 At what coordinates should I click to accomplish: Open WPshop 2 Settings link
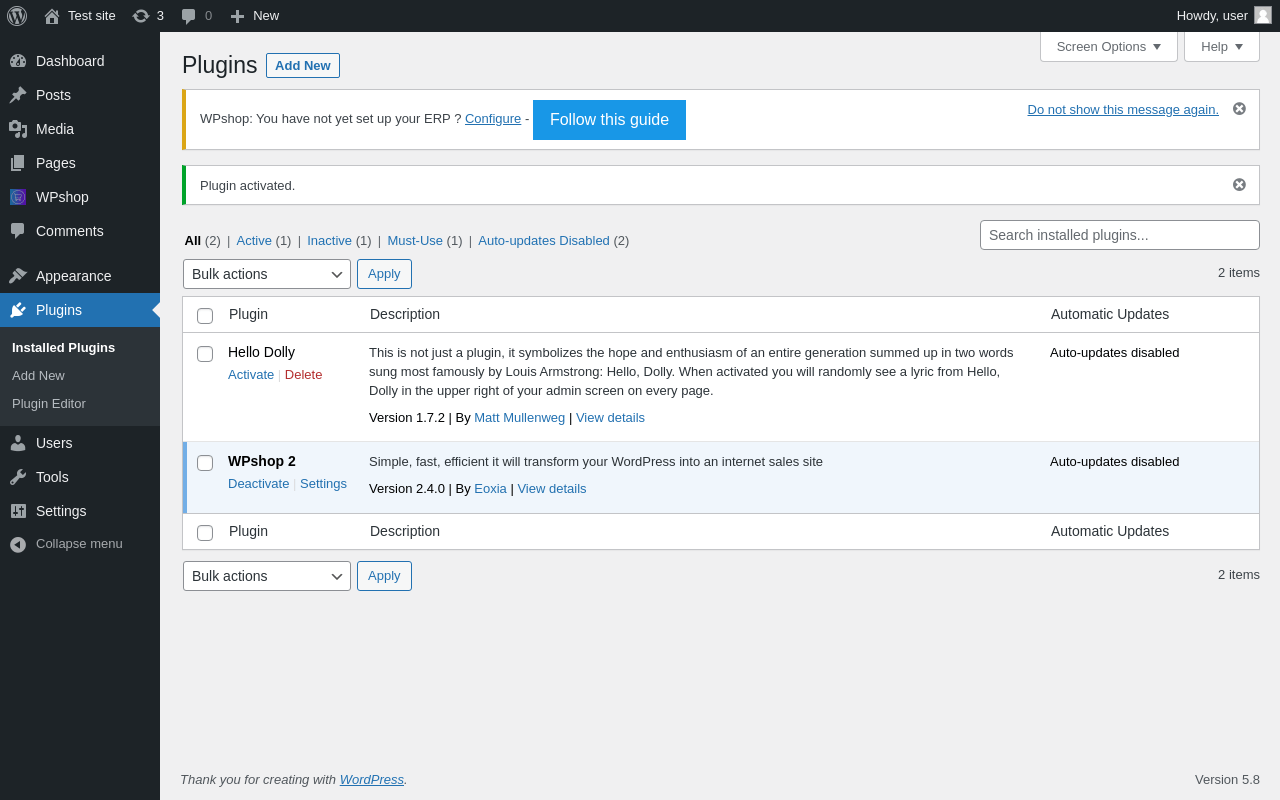323,484
